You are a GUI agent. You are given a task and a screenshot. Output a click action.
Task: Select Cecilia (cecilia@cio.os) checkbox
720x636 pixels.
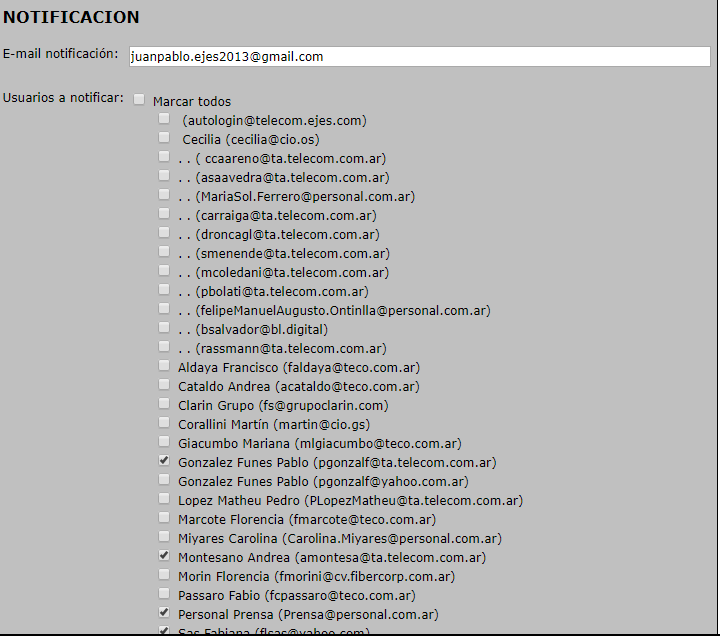click(x=164, y=139)
